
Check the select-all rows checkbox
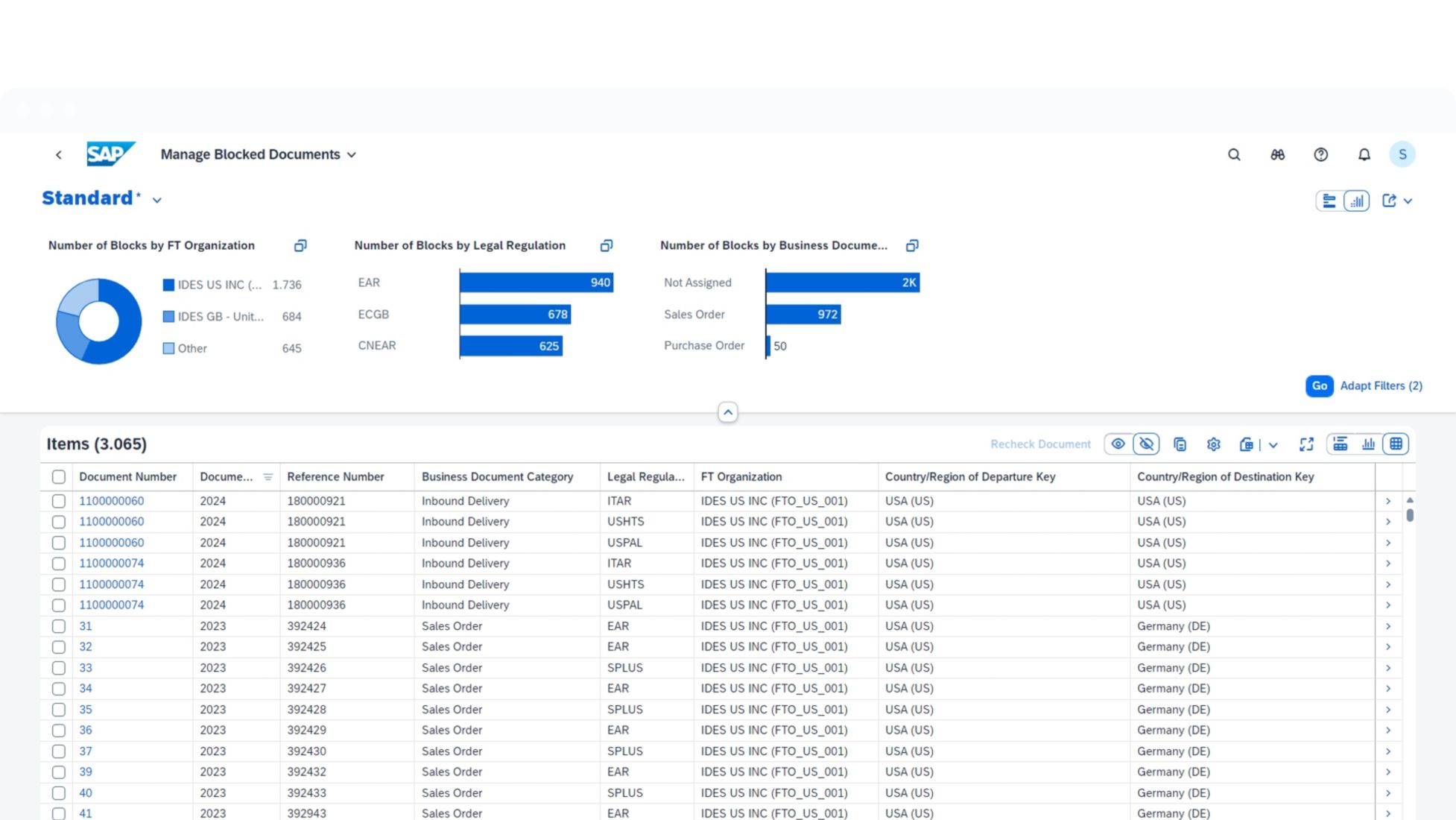point(59,477)
